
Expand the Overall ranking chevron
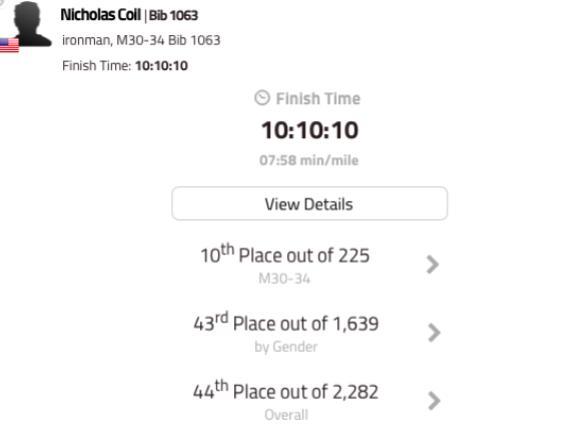pyautogui.click(x=434, y=400)
